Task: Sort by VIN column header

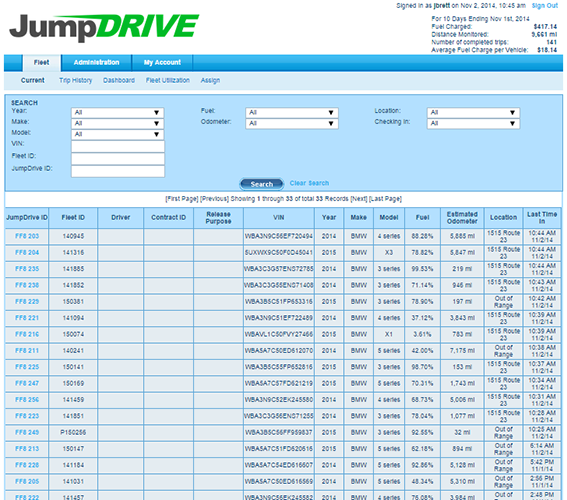Action: (x=279, y=218)
